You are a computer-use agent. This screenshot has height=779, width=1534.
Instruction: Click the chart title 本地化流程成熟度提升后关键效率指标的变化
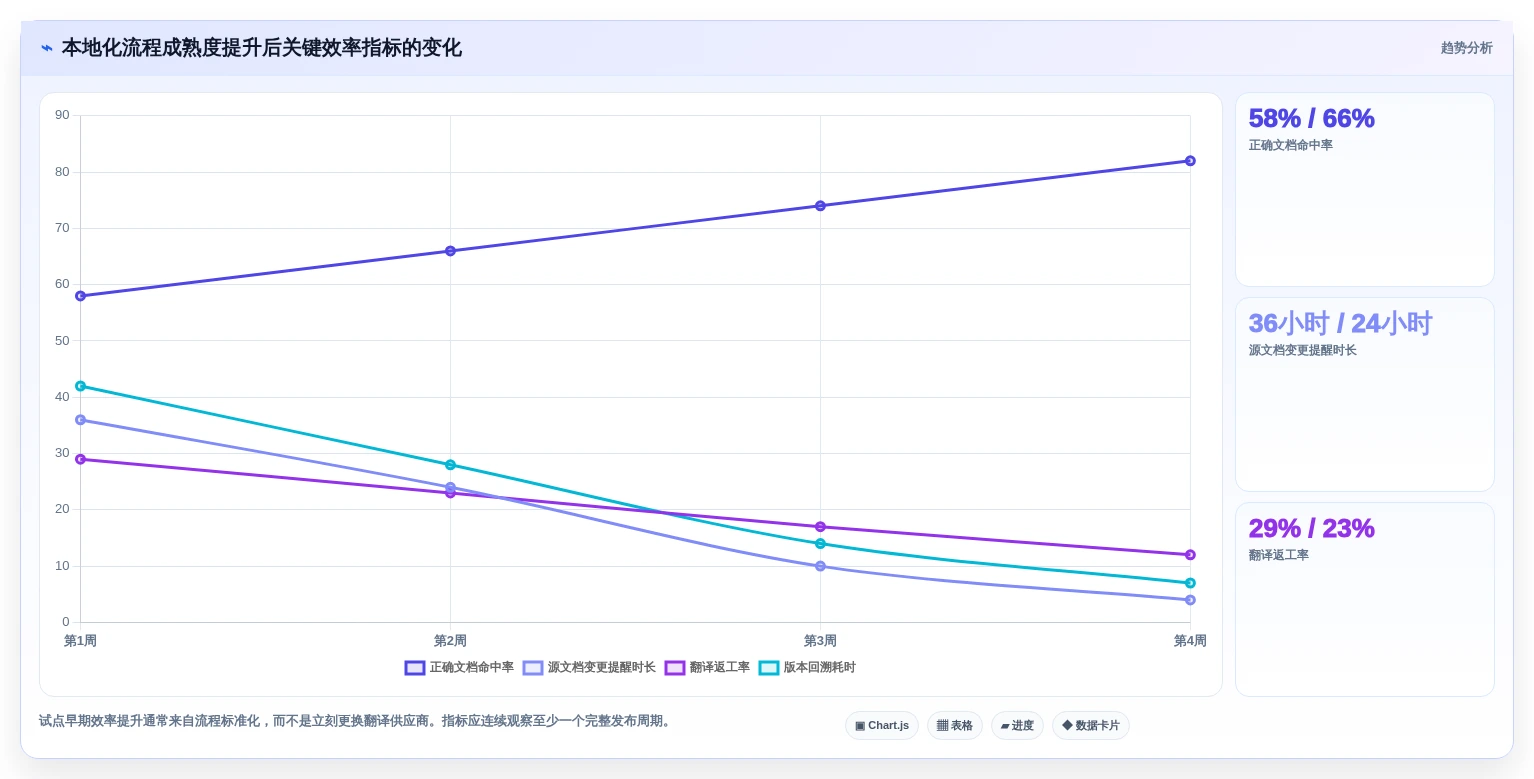262,48
